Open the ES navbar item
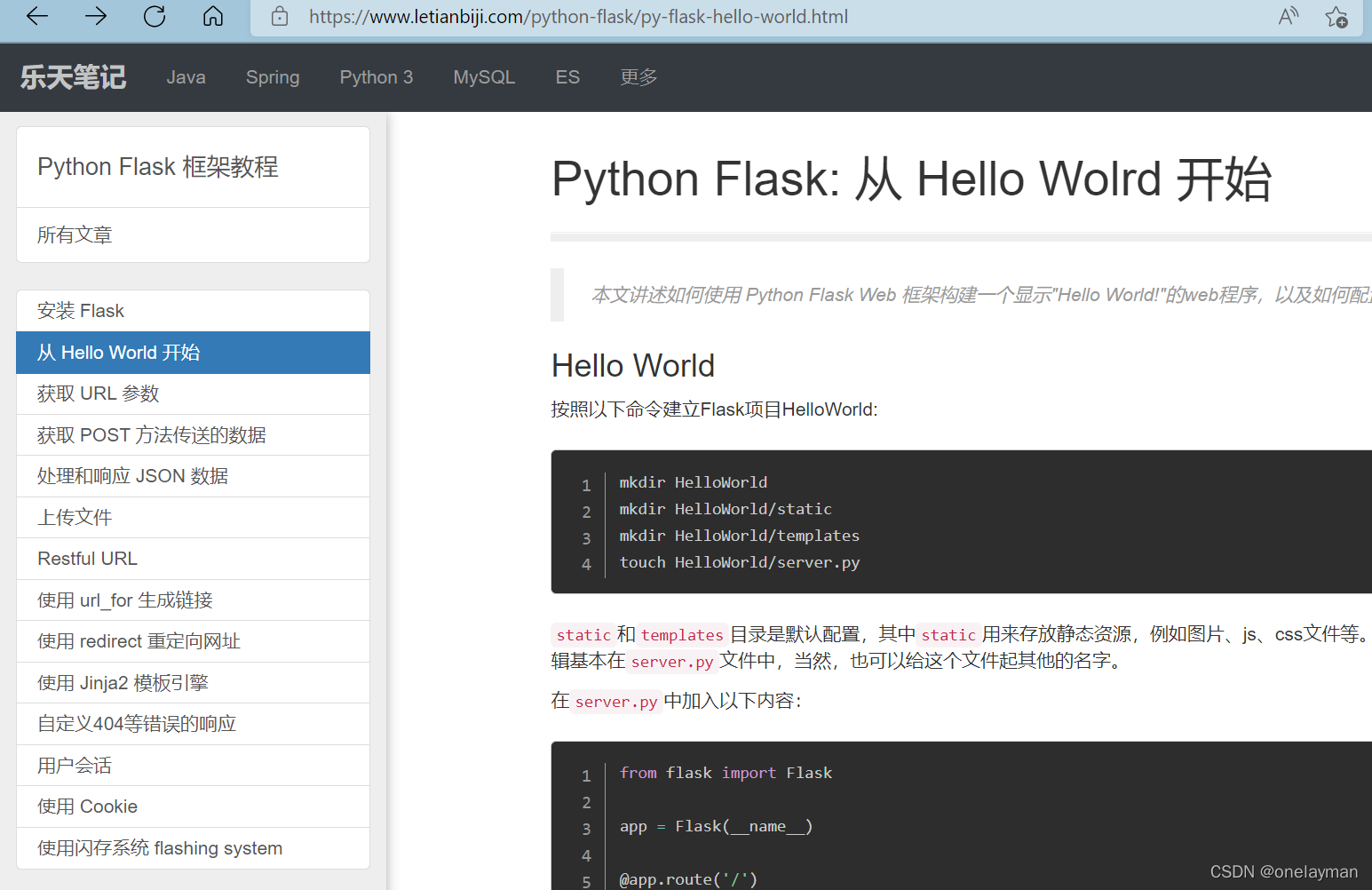Viewport: 1372px width, 890px height. coord(567,77)
